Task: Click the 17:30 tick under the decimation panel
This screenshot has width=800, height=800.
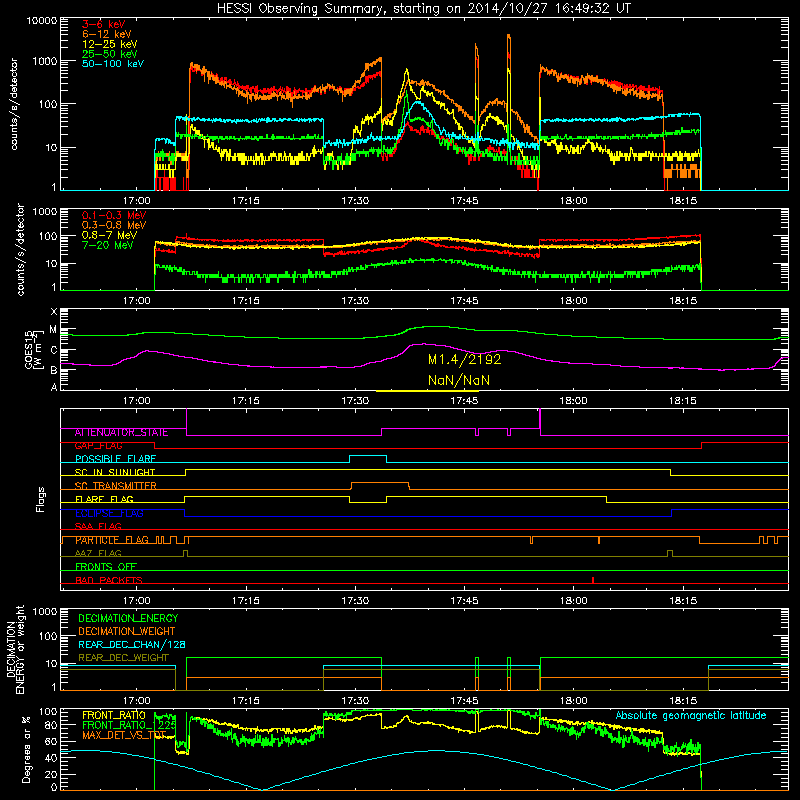Action: [x=355, y=701]
